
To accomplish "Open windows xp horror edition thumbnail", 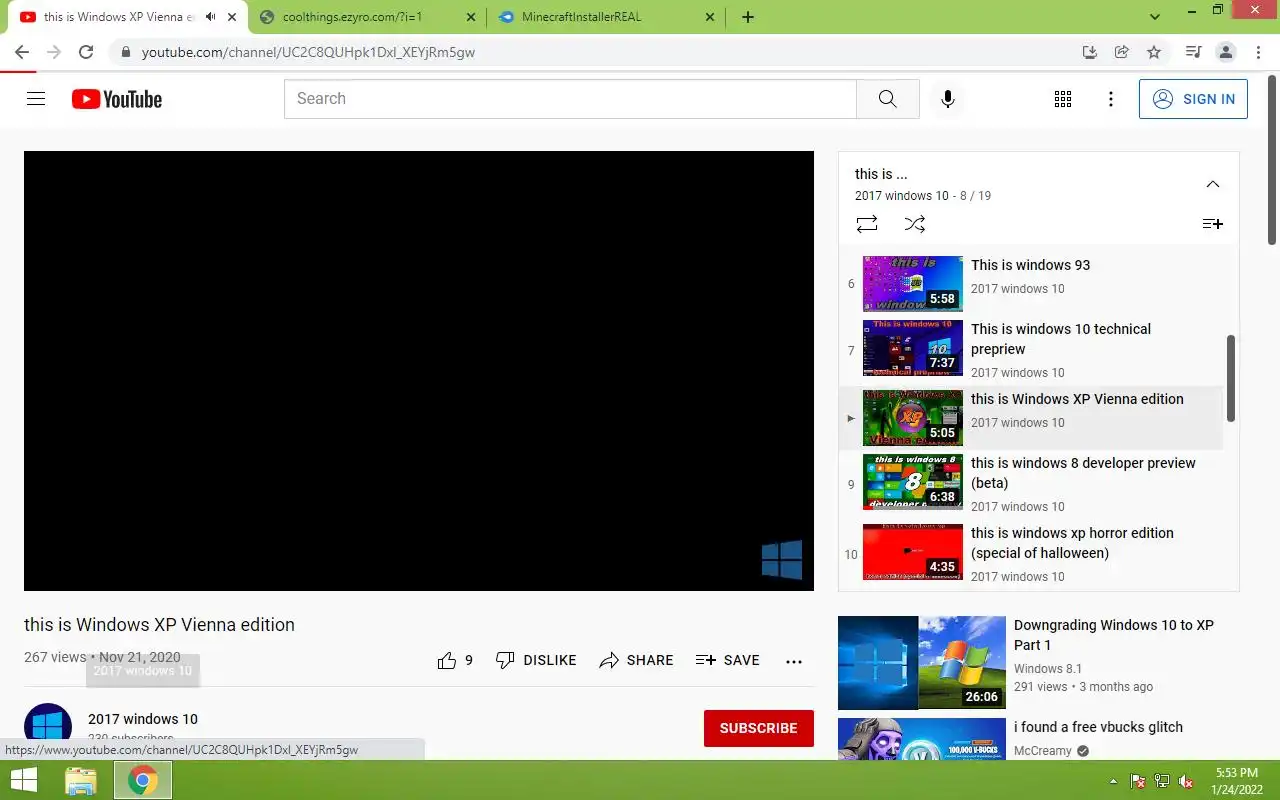I will (913, 552).
